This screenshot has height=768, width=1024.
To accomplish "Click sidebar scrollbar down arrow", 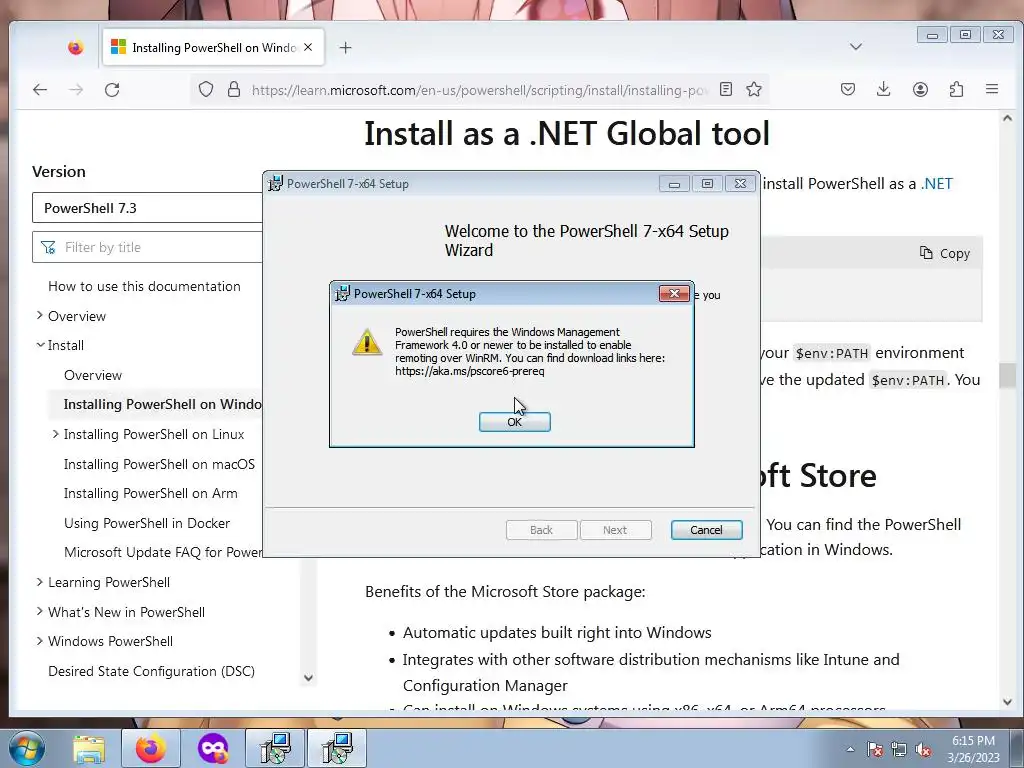I will [x=308, y=678].
